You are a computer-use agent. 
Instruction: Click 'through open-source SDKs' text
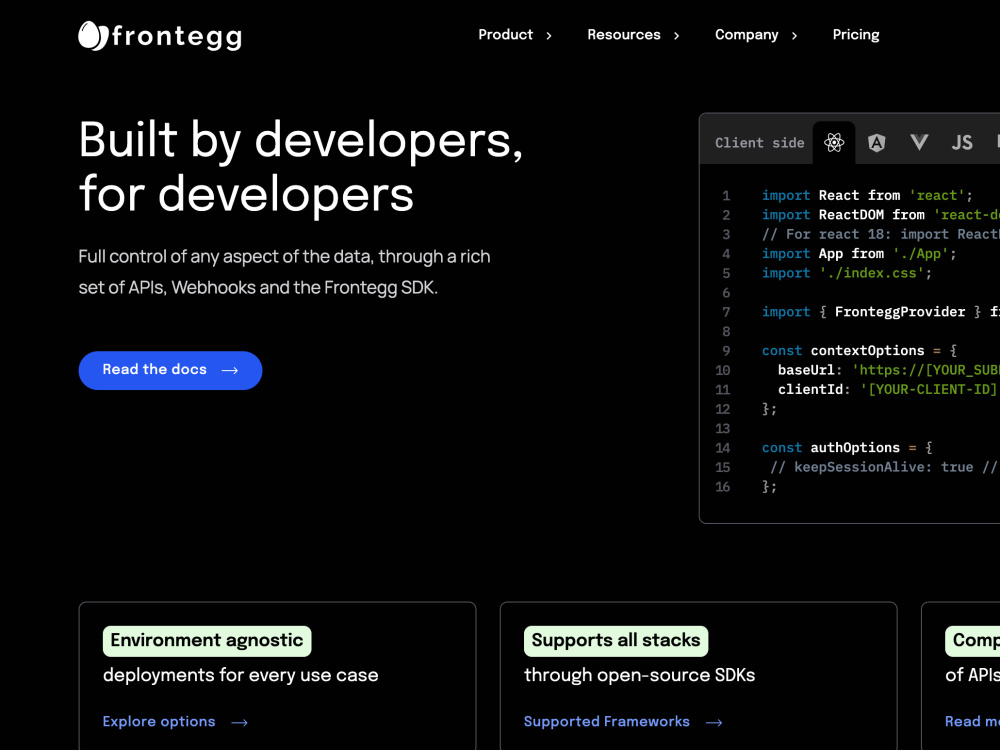(639, 675)
